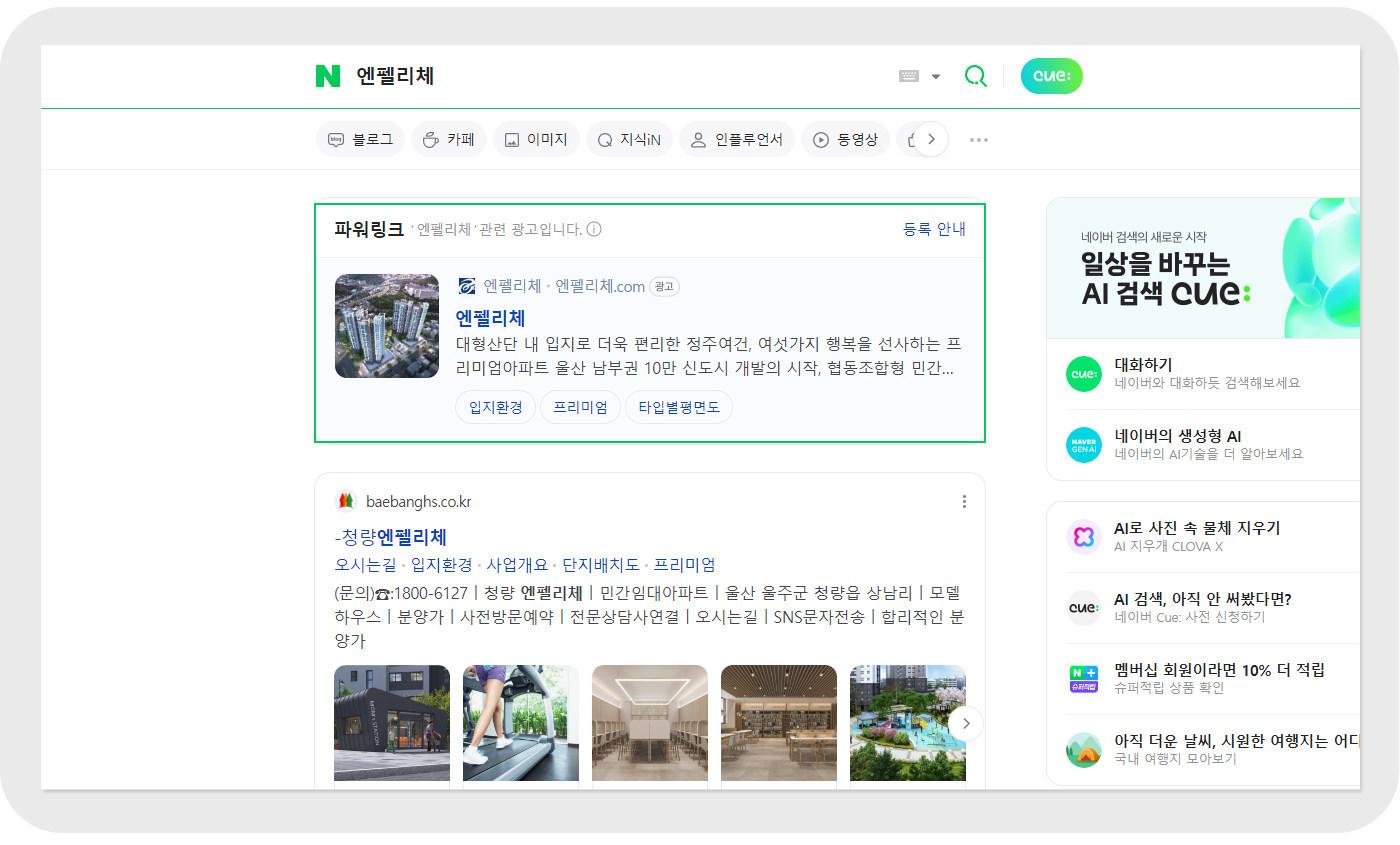Click the 타입별평면도 chip
This screenshot has width=1400, height=845.
679,407
